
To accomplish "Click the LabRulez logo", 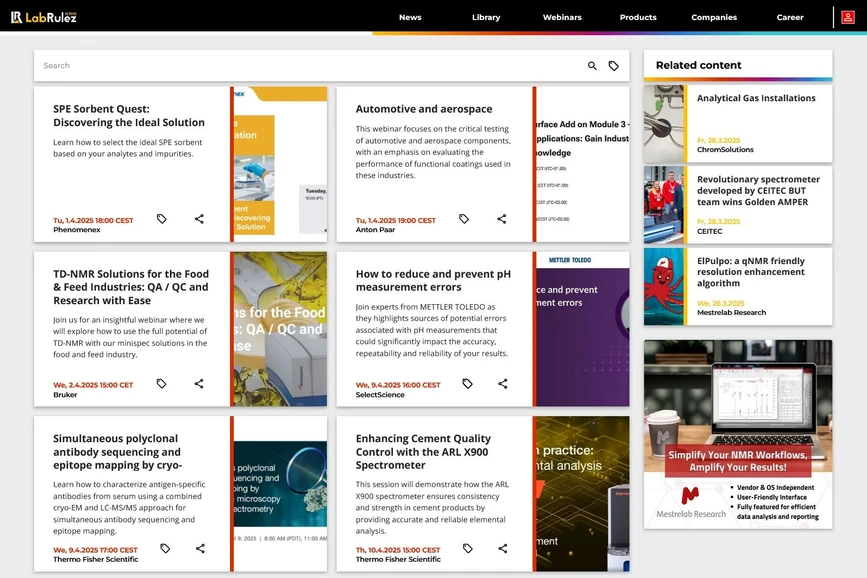I will click(44, 17).
